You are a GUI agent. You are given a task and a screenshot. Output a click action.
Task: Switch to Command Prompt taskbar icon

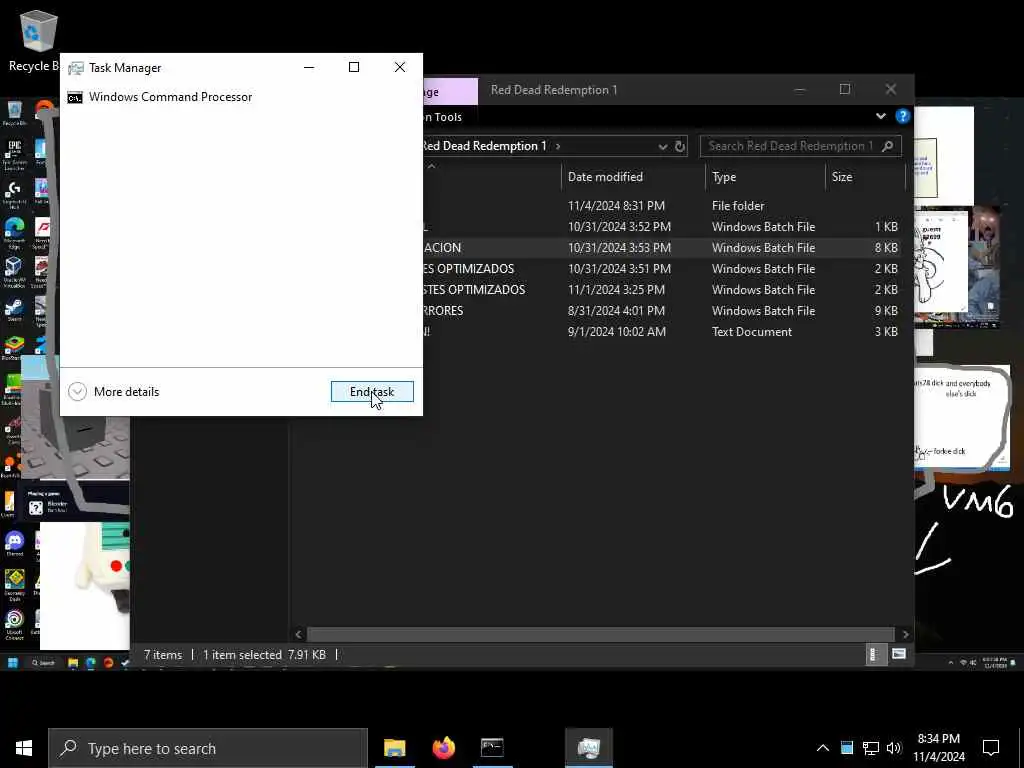(492, 748)
